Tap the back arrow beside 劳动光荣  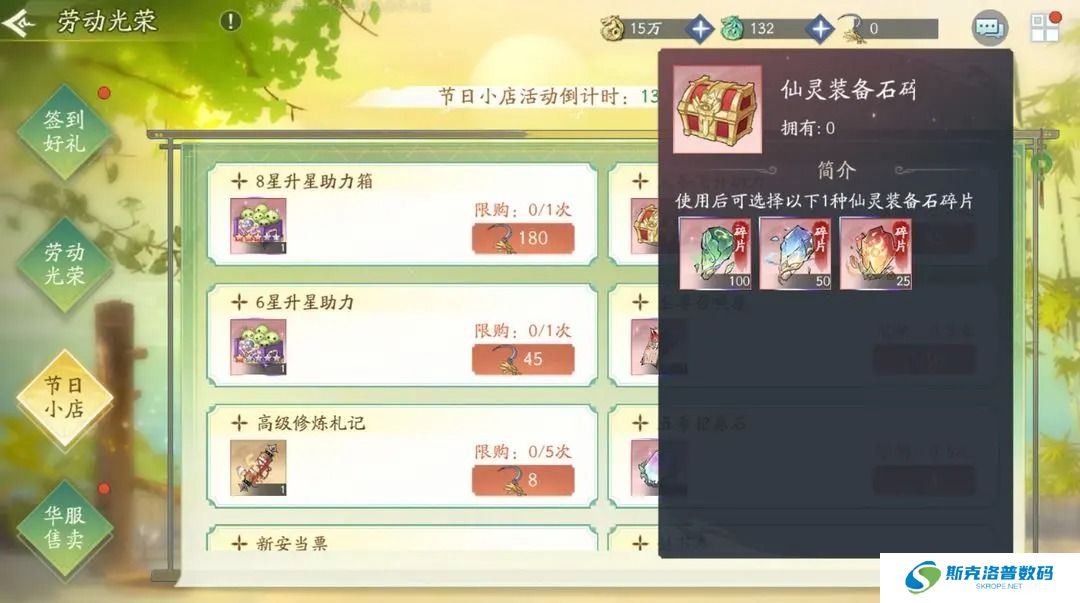pos(19,23)
